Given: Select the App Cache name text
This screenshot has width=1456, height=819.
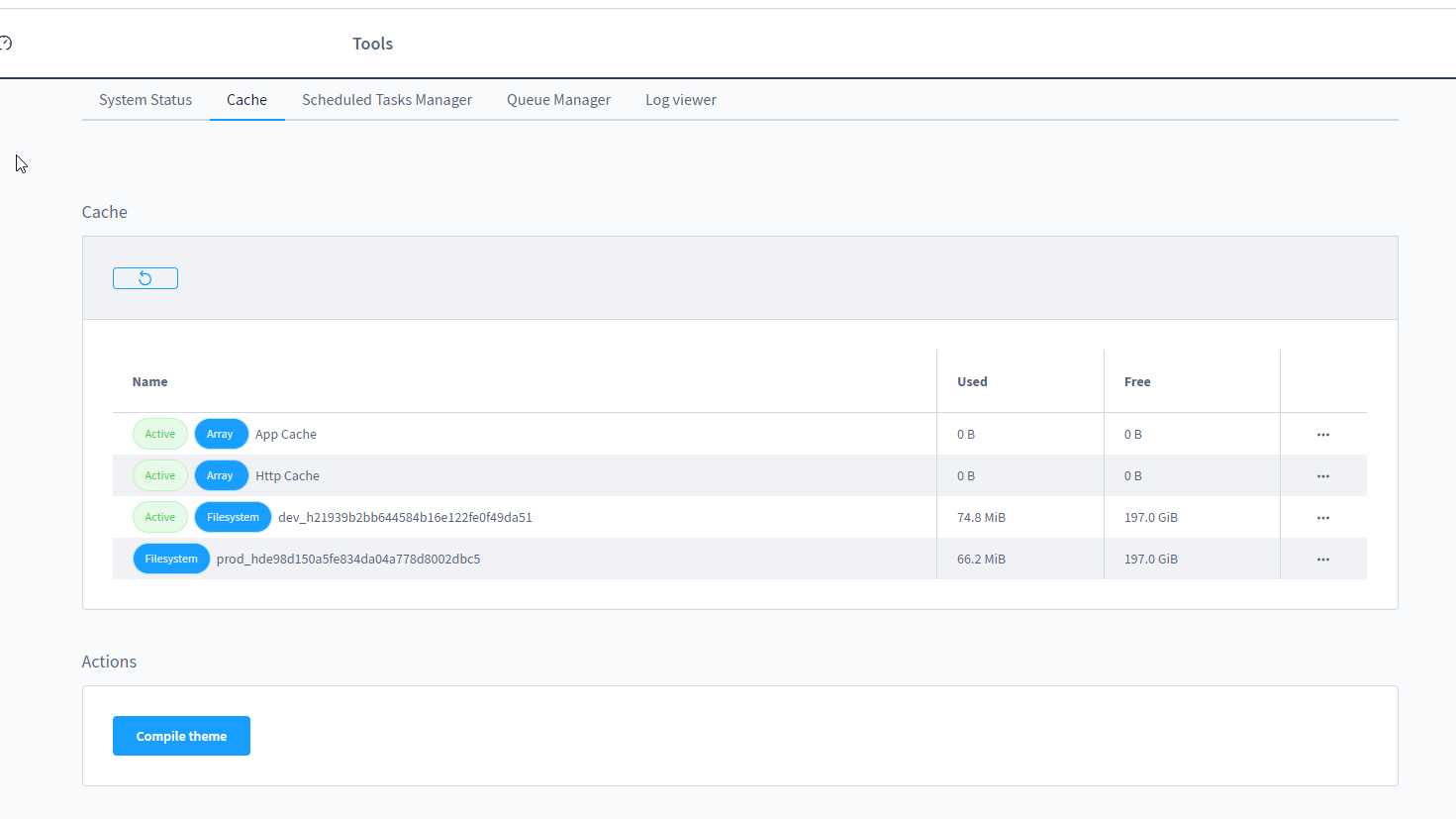Looking at the screenshot, I should [286, 434].
